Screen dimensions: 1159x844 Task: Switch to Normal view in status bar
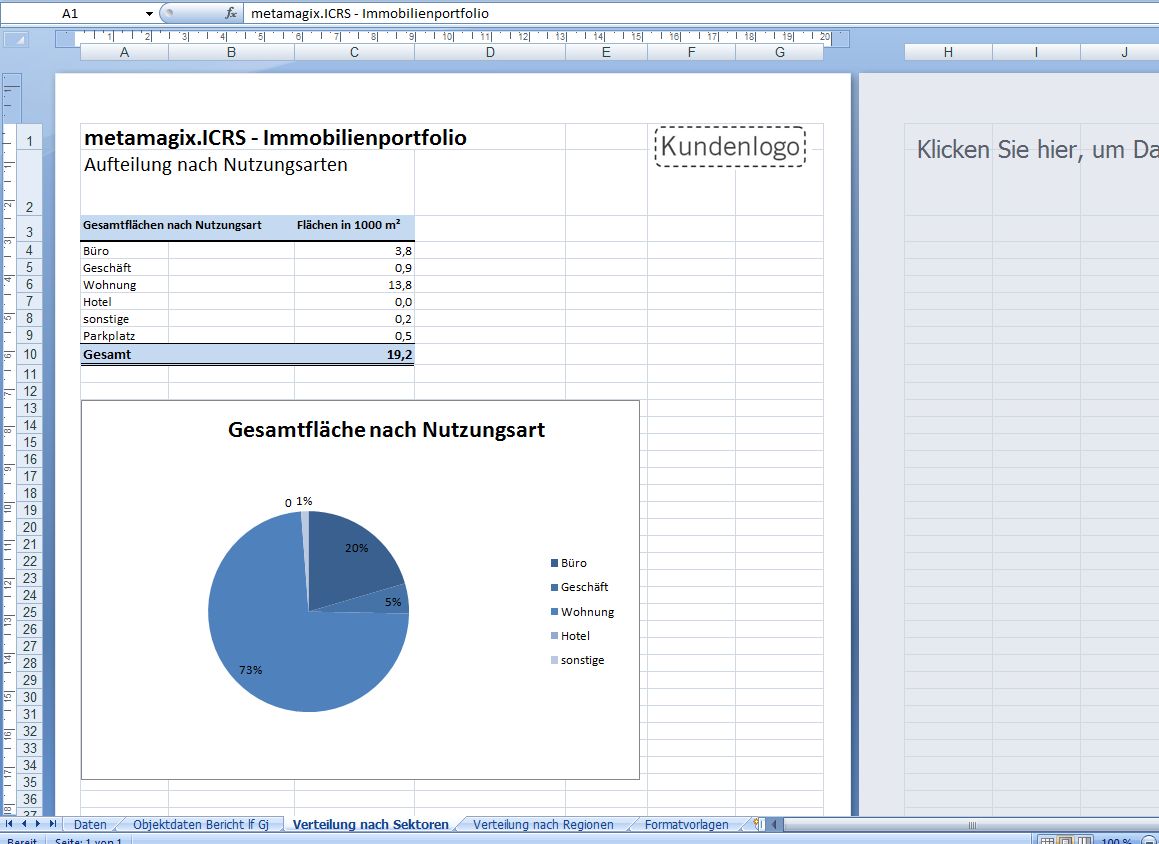[x=1047, y=840]
